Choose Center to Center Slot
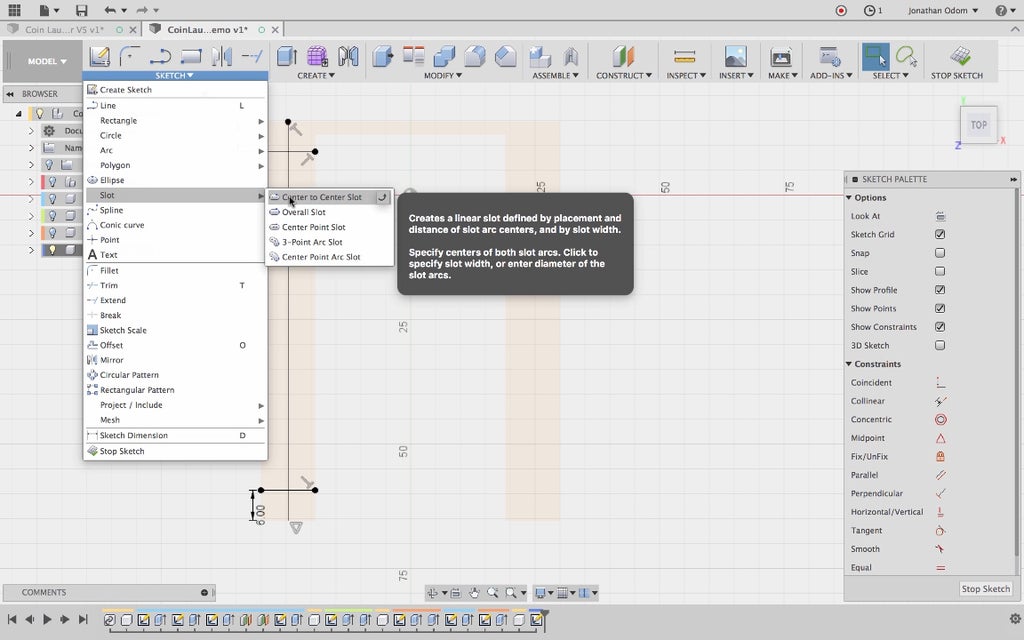Viewport: 1024px width, 640px height. tap(321, 197)
